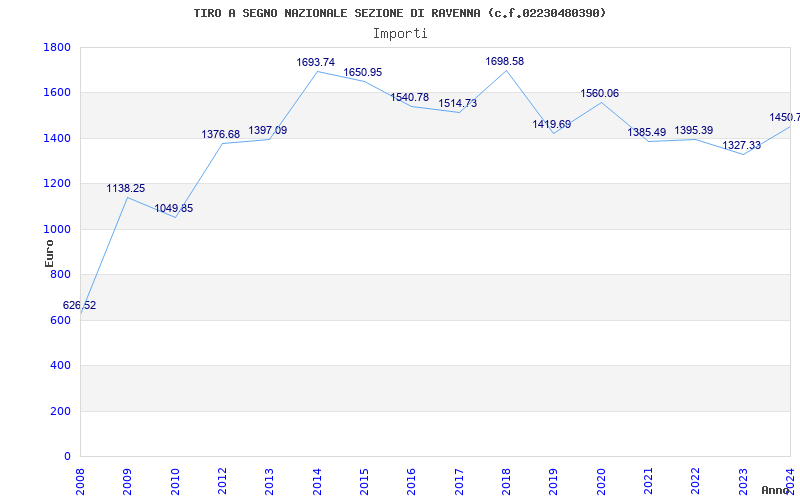Select data label 1397.09
This screenshot has height=500, width=800.
(x=268, y=130)
